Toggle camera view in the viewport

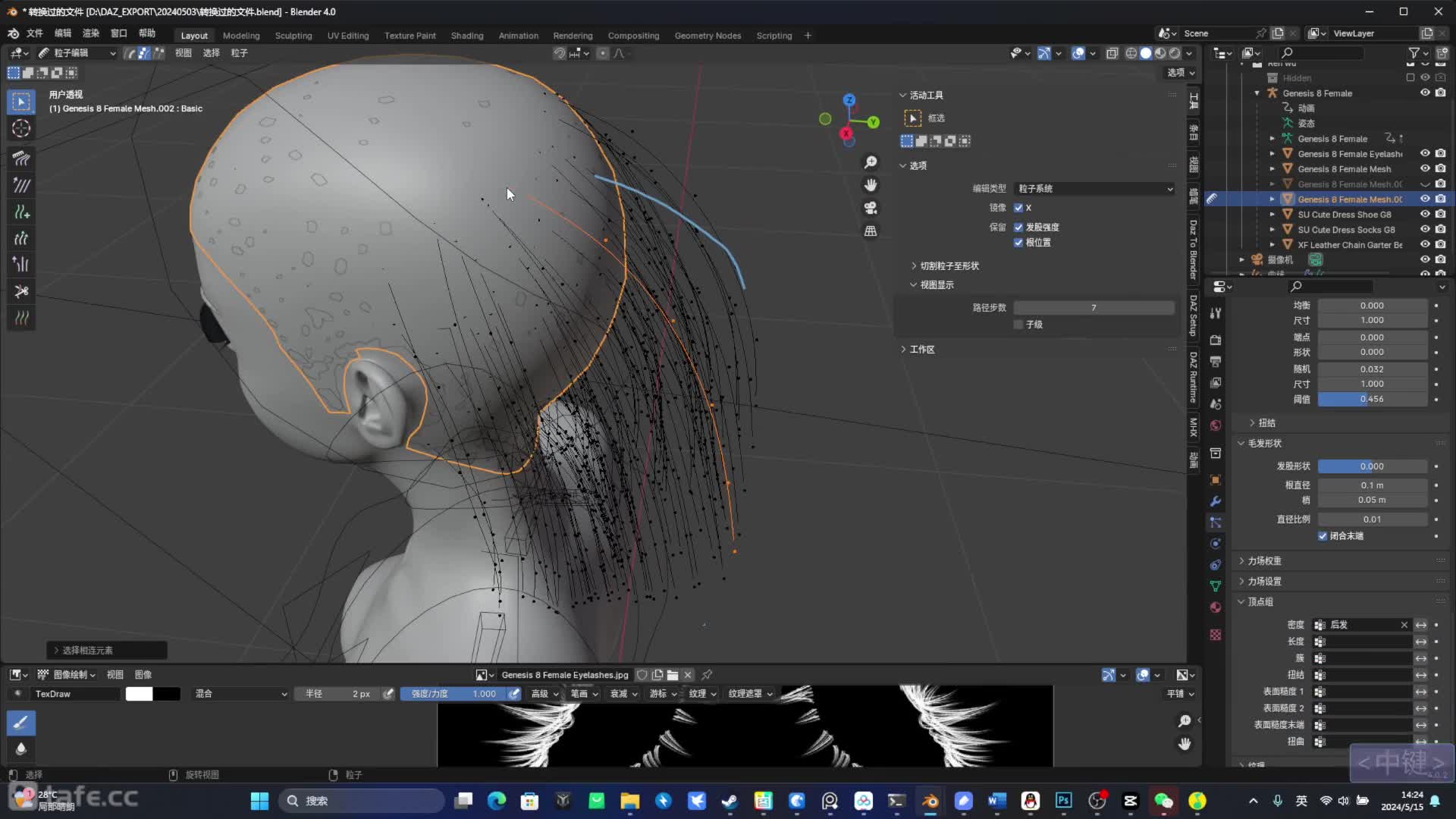coord(871,208)
